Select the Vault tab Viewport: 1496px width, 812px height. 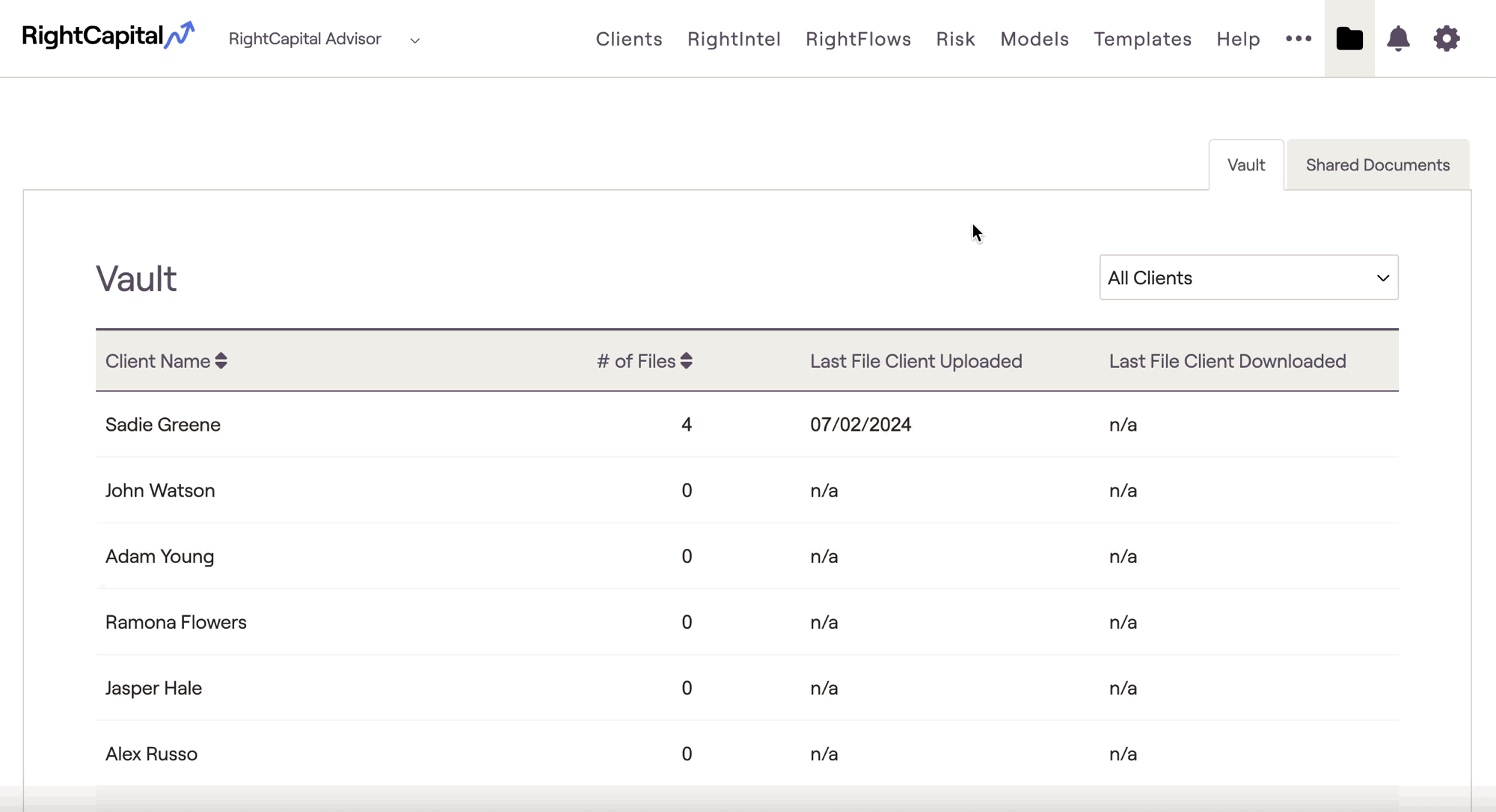(x=1245, y=164)
